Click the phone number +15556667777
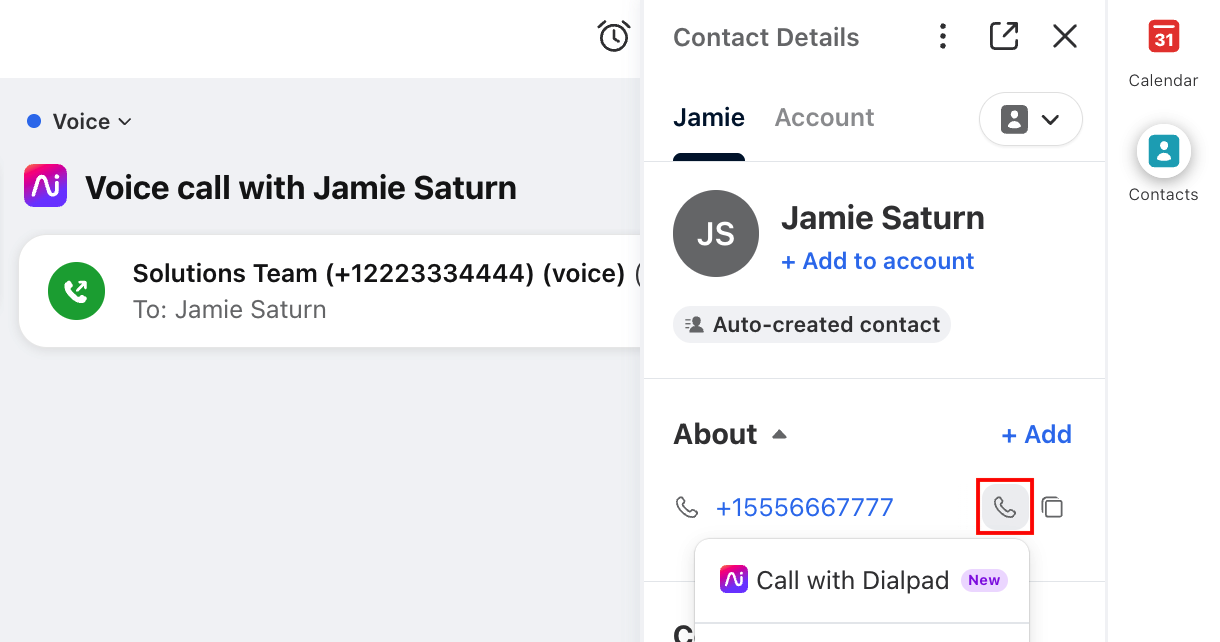The width and height of the screenshot is (1220, 642). tap(804, 507)
